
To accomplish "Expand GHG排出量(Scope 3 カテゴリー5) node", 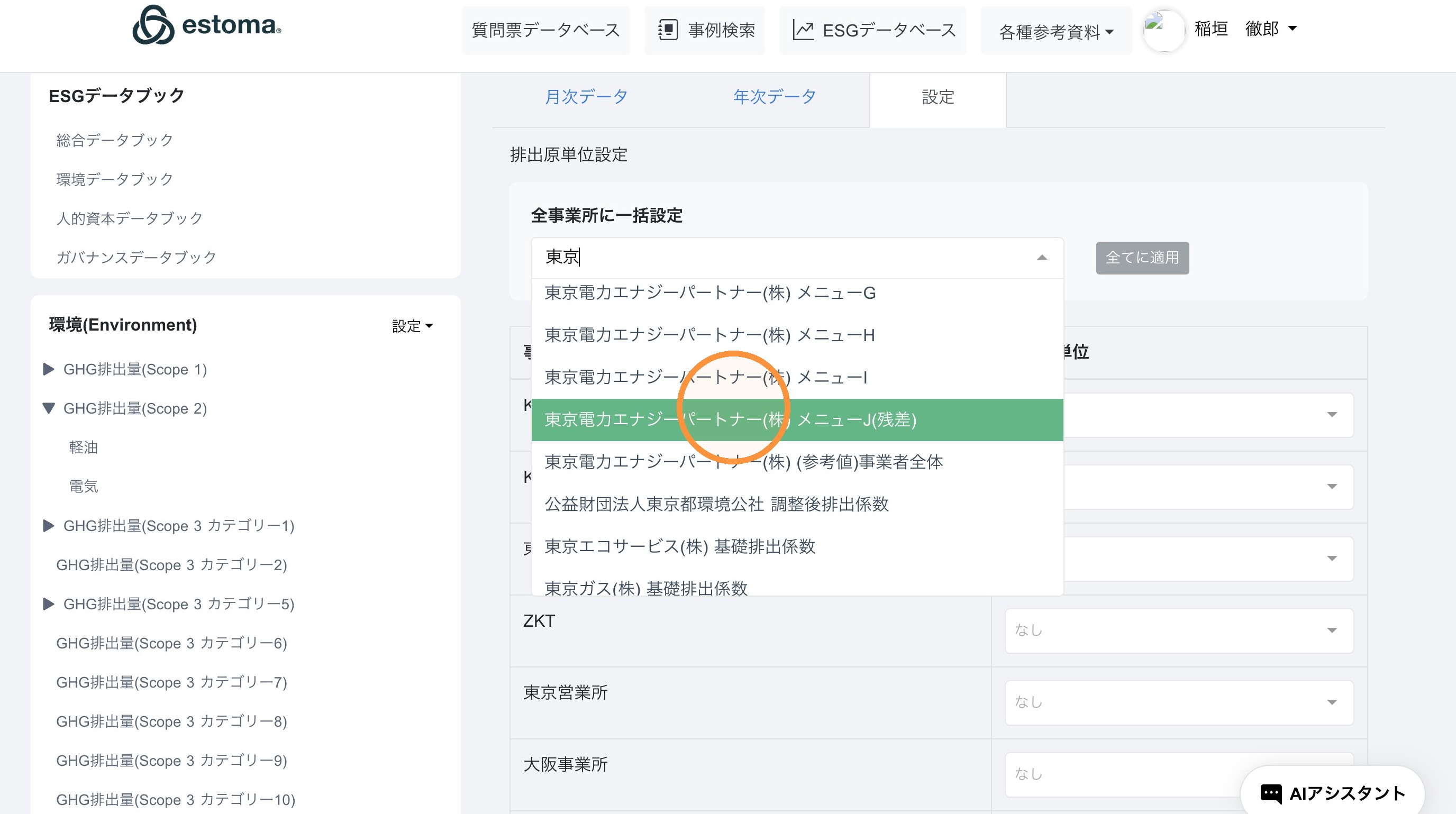I will tap(49, 604).
